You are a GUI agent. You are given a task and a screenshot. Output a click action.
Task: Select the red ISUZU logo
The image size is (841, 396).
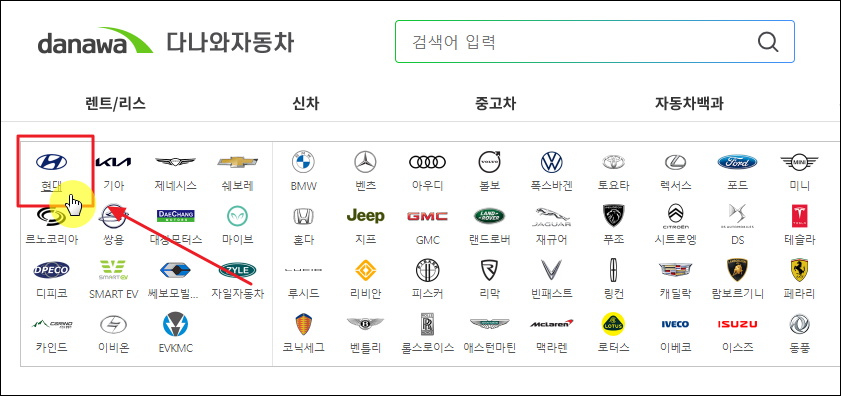pyautogui.click(x=737, y=324)
